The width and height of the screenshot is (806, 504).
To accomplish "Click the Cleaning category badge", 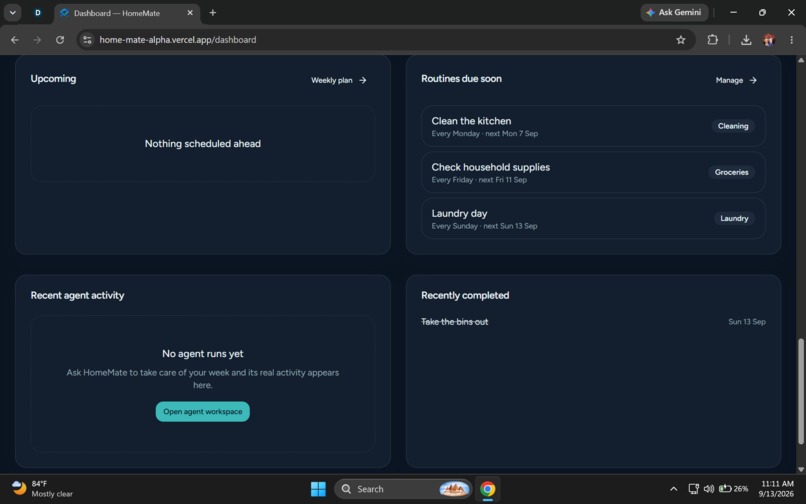I will (733, 126).
